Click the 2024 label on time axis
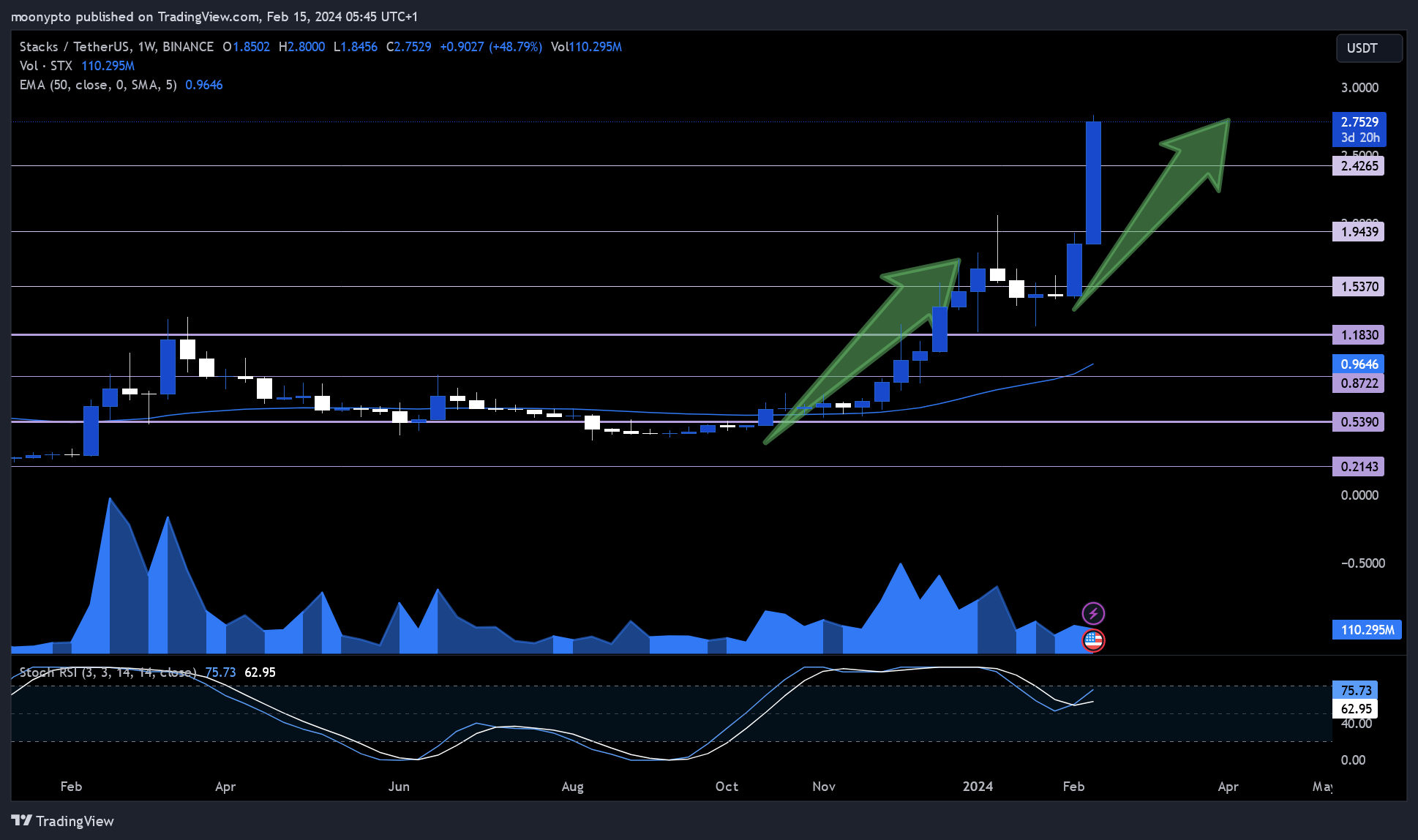Image resolution: width=1418 pixels, height=840 pixels. (978, 787)
